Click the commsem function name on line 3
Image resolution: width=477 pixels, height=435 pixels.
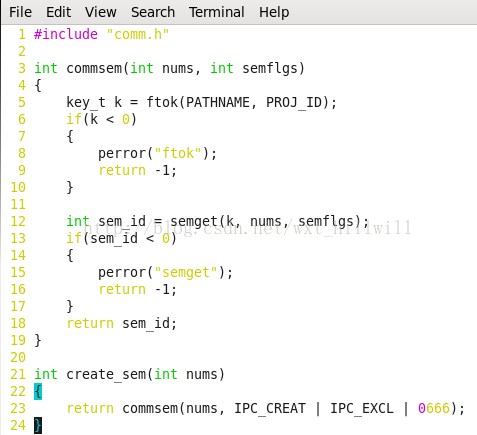click(x=94, y=68)
